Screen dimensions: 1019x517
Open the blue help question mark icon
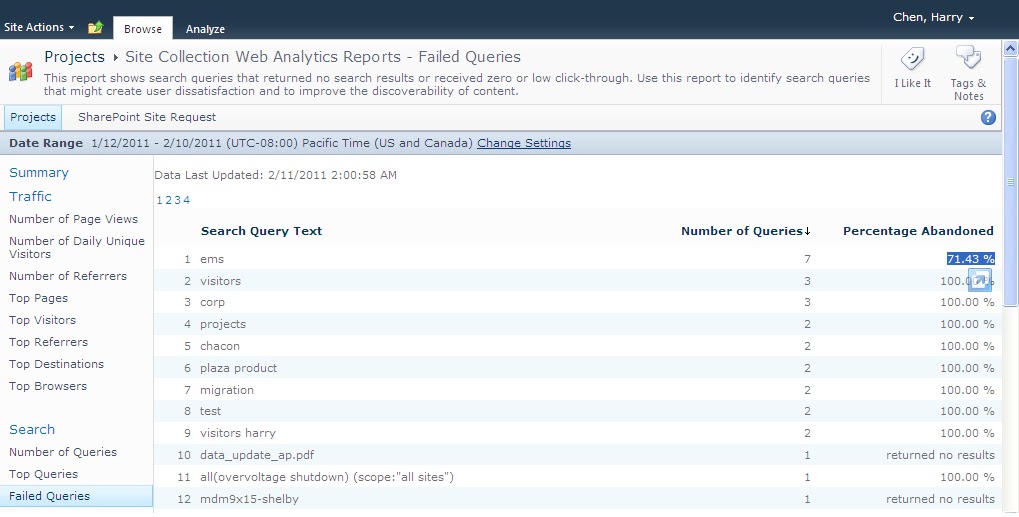[x=988, y=118]
